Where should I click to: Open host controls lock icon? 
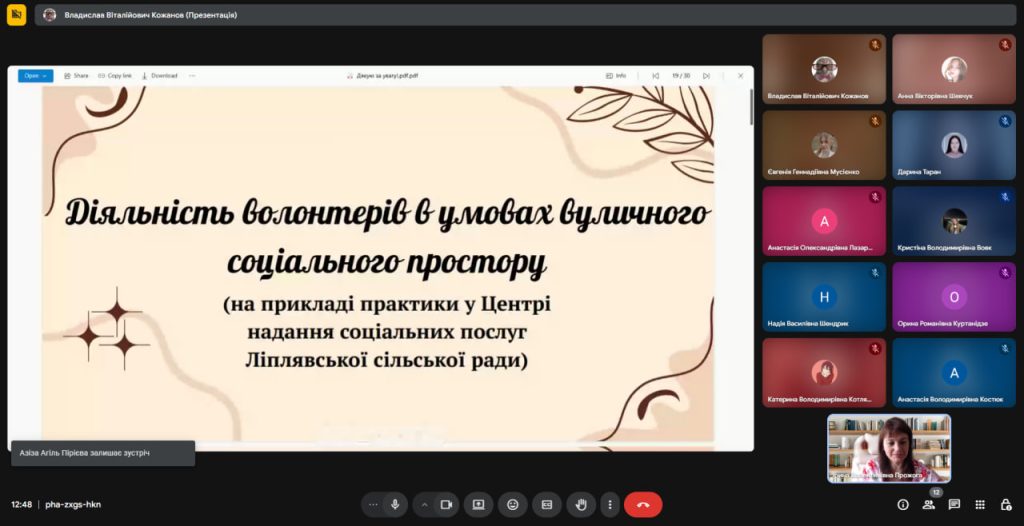(x=1005, y=505)
